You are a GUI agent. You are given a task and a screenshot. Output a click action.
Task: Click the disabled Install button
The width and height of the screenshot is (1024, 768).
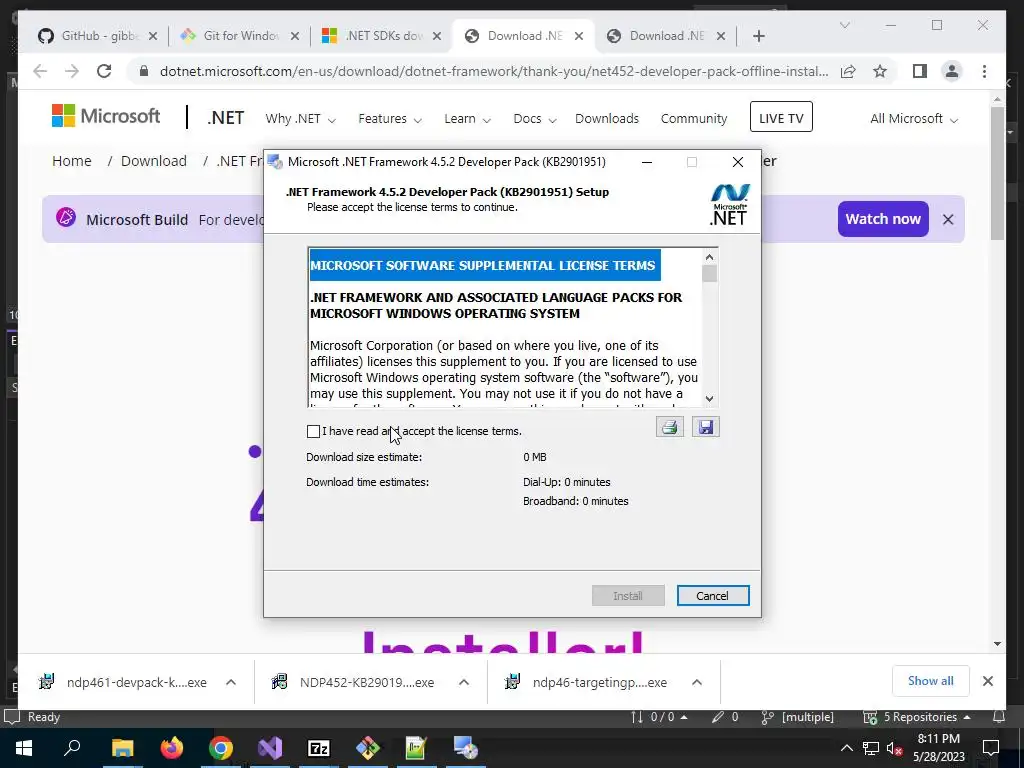click(x=628, y=596)
